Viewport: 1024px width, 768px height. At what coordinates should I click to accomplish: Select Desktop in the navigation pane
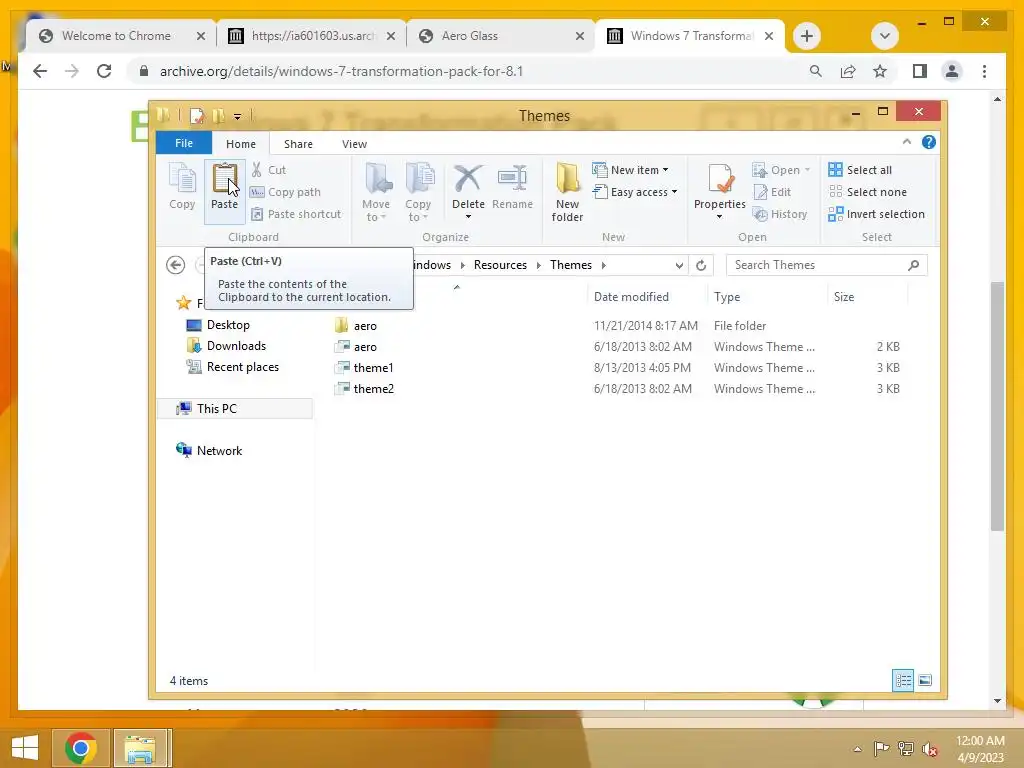click(228, 325)
